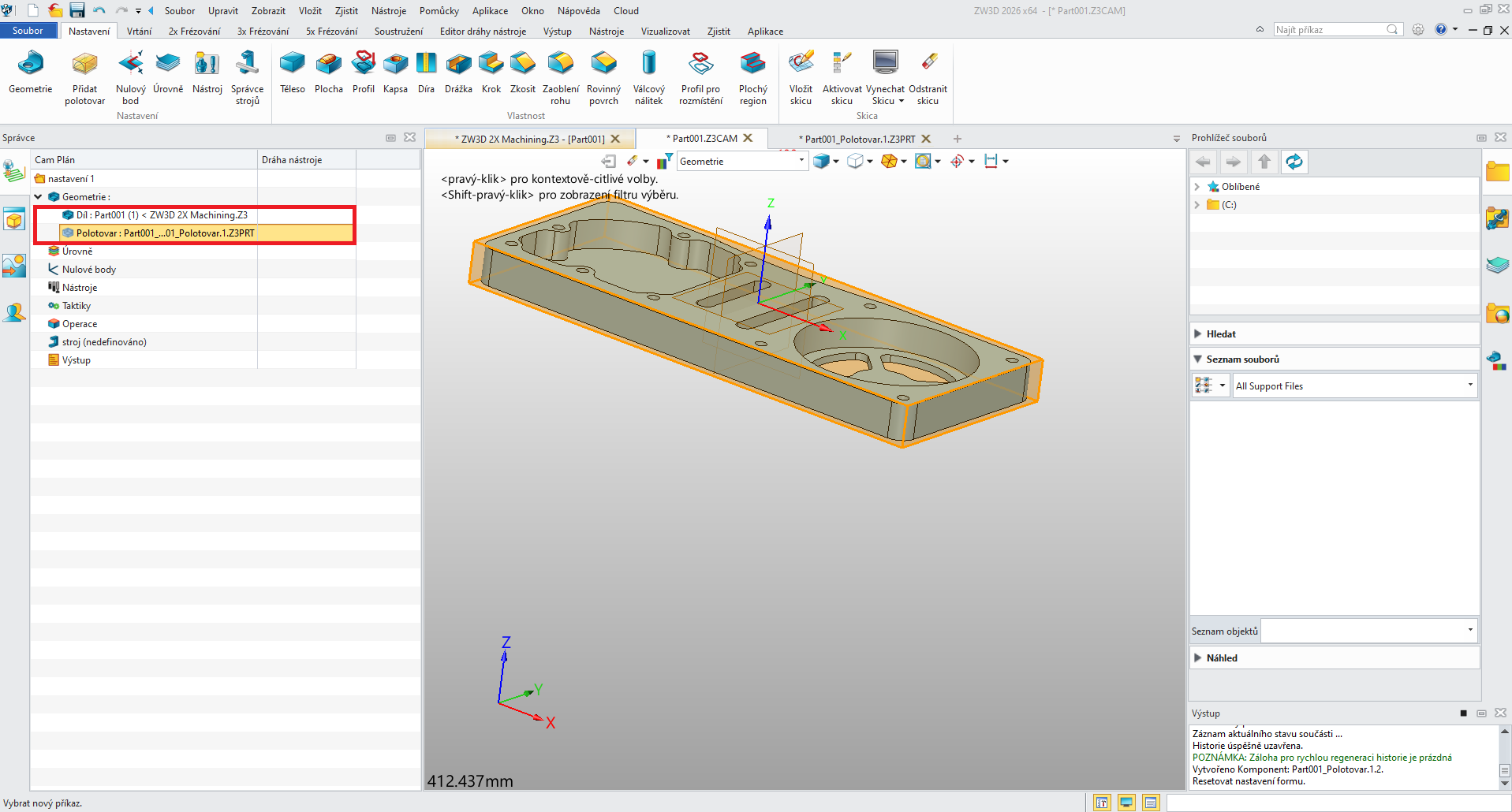This screenshot has height=812, width=1512.
Task: Select the Těleso feature icon
Action: pyautogui.click(x=292, y=73)
